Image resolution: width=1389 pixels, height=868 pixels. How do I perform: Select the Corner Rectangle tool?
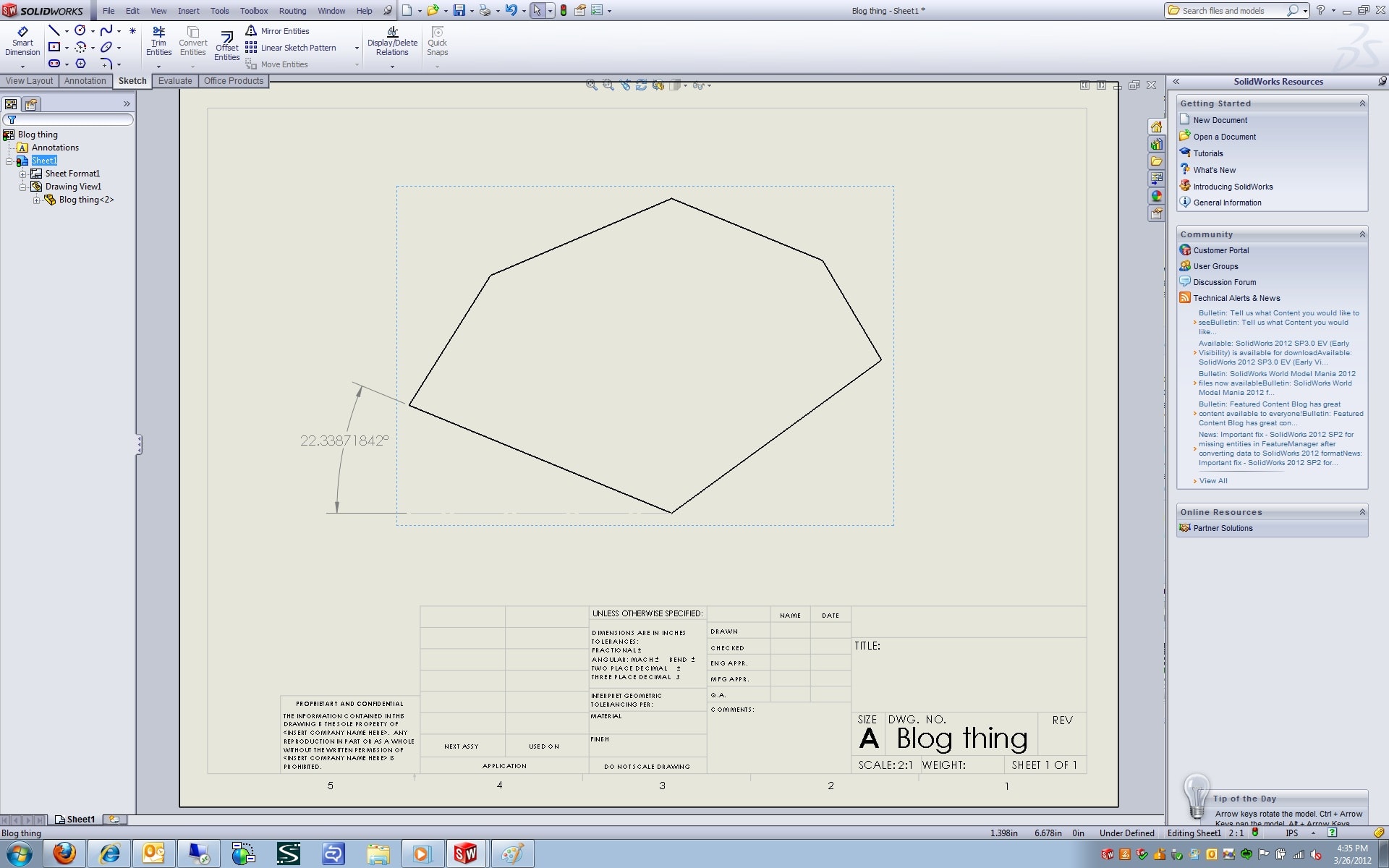point(54,47)
